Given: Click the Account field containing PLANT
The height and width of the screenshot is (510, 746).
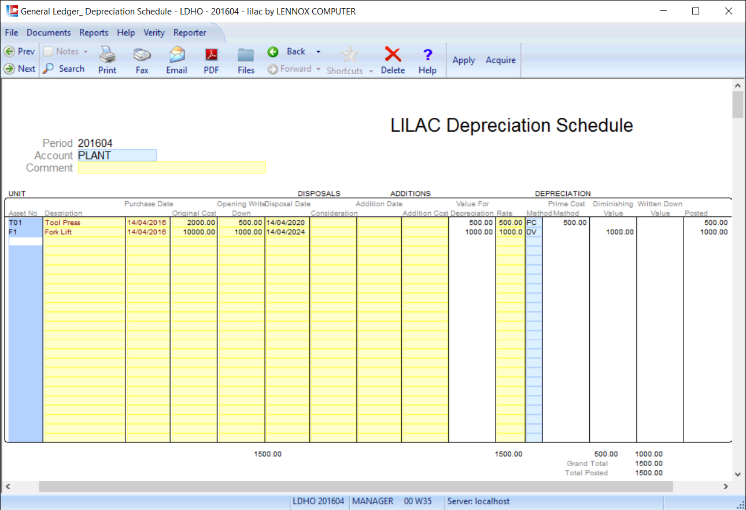Looking at the screenshot, I should [x=117, y=155].
